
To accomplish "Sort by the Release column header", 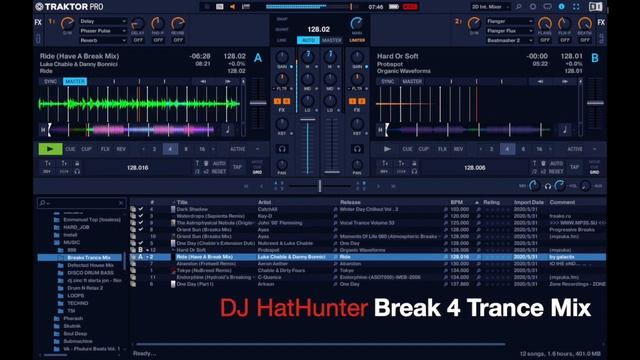I will pos(350,202).
